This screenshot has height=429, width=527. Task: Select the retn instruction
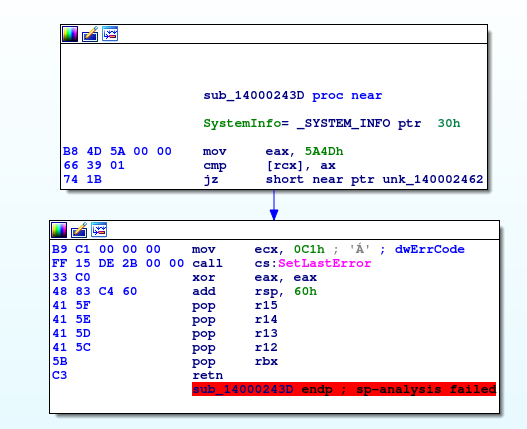207,375
